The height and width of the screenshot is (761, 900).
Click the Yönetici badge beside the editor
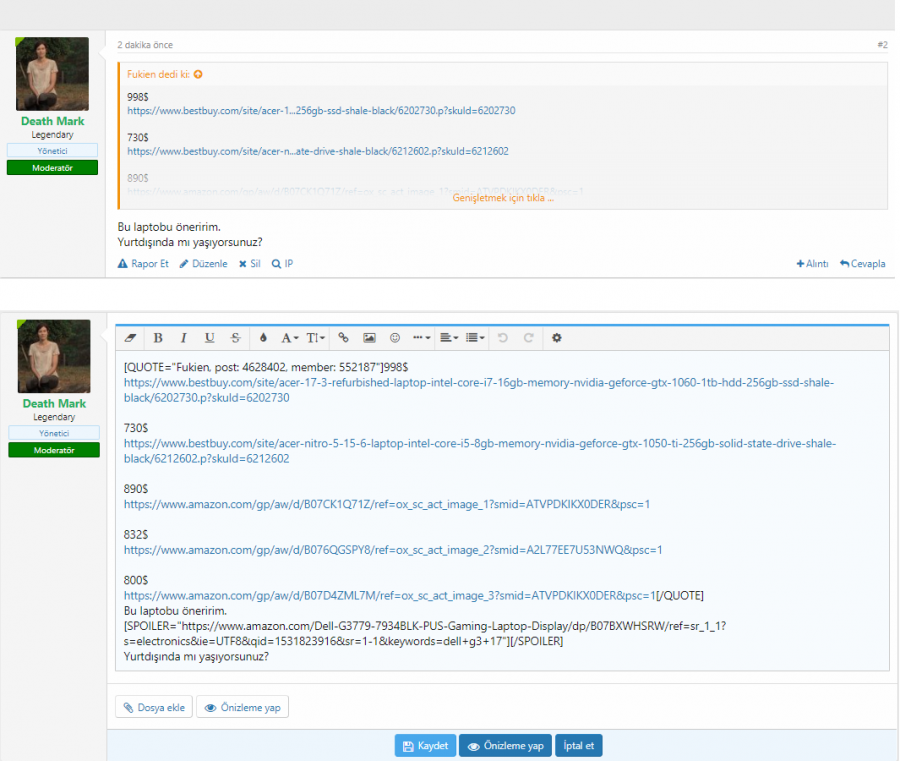(54, 433)
